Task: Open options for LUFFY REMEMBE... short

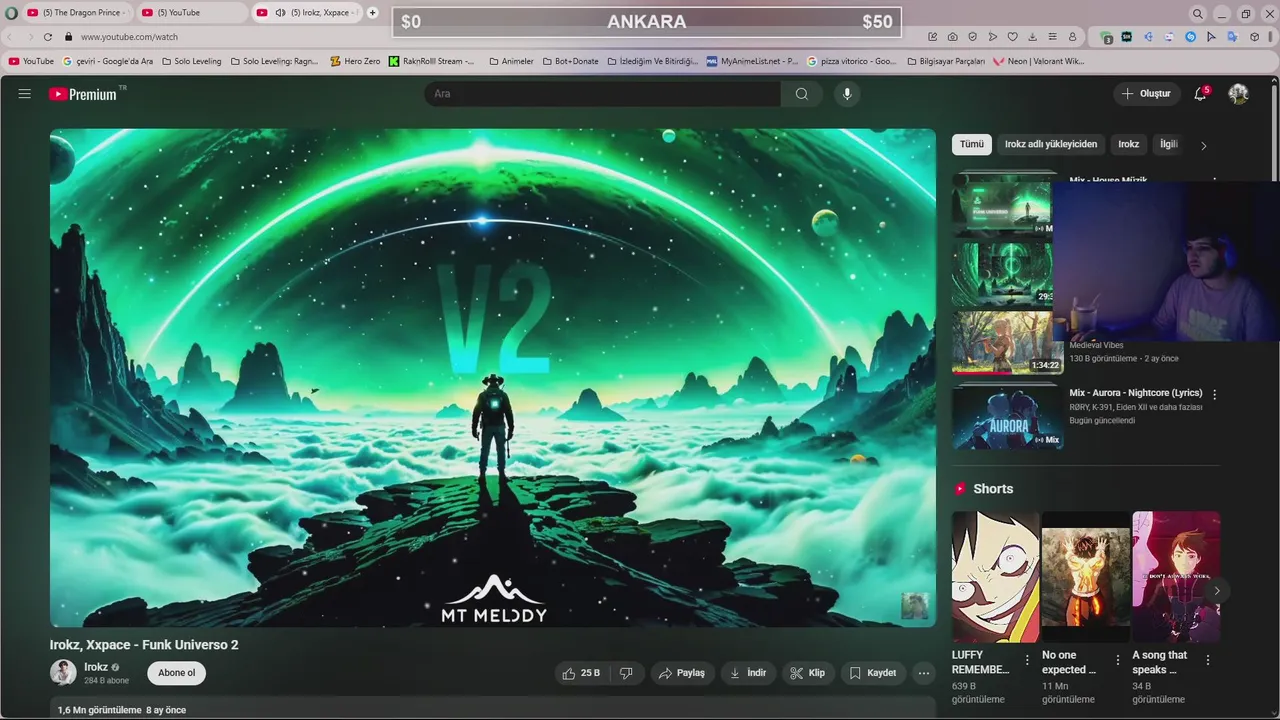Action: (x=1027, y=660)
